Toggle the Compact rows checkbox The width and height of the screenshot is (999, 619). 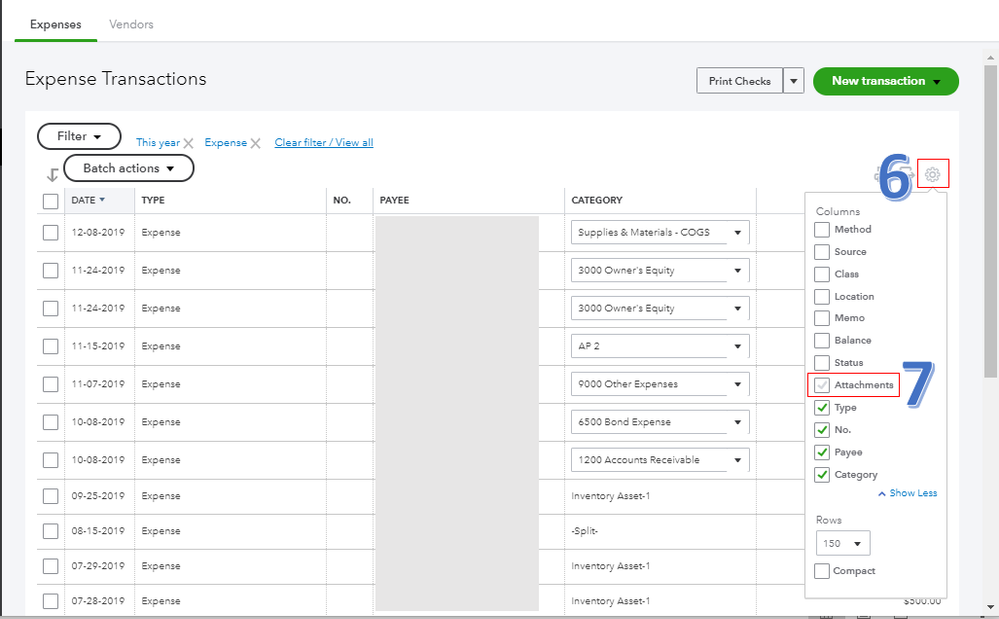coord(822,570)
